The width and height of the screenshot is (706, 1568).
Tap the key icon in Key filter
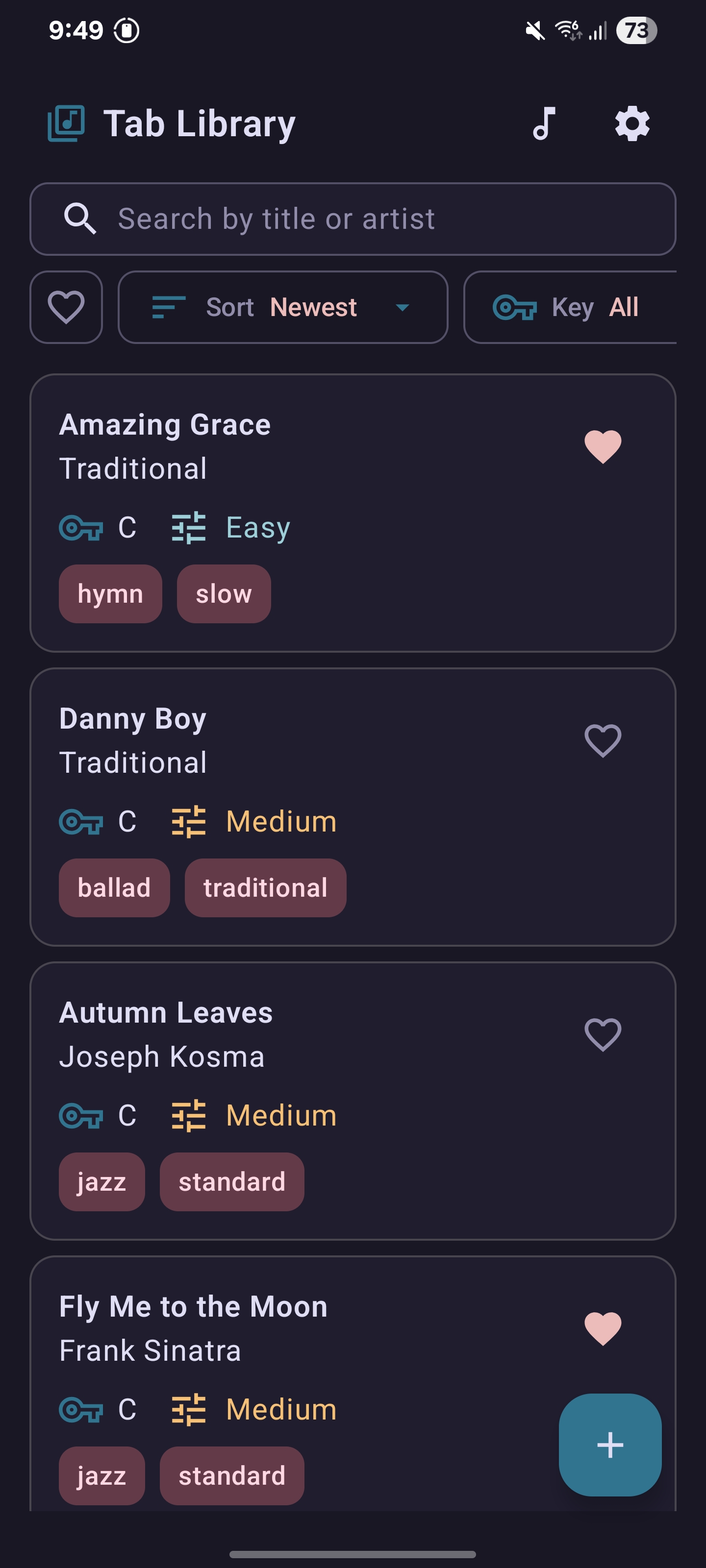(x=514, y=307)
